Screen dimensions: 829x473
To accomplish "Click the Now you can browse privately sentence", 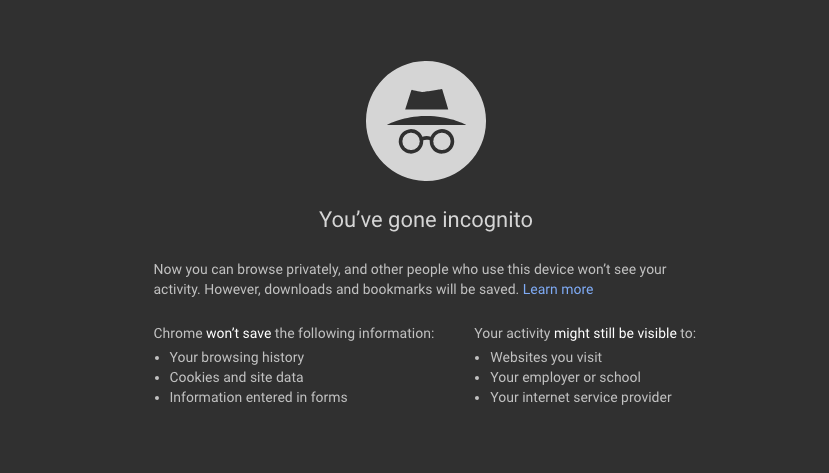I will coord(410,270).
